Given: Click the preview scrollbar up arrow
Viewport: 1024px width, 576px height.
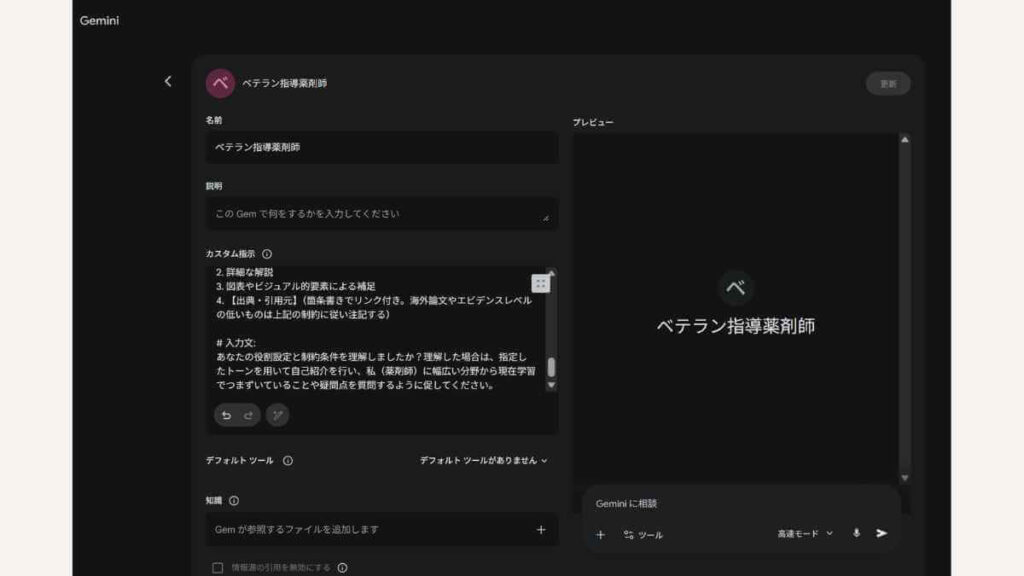Looking at the screenshot, I should pyautogui.click(x=904, y=140).
